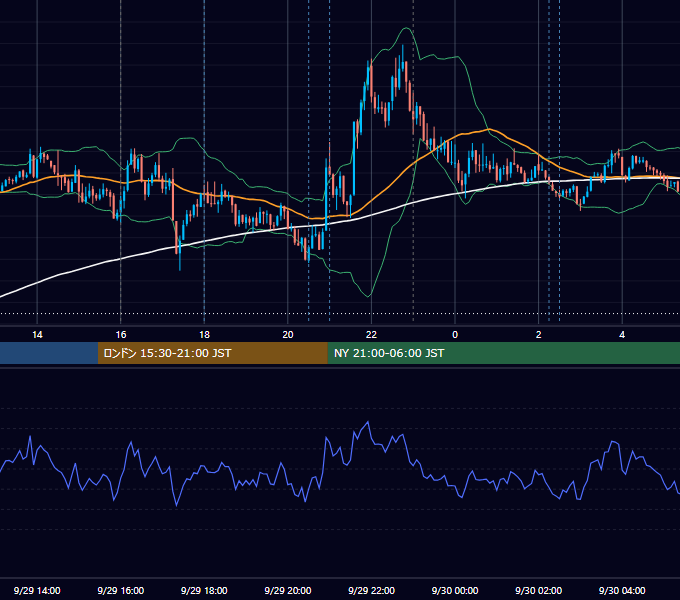Click the hour 18 axis label
Screen dimensions: 680x600
coord(204,335)
